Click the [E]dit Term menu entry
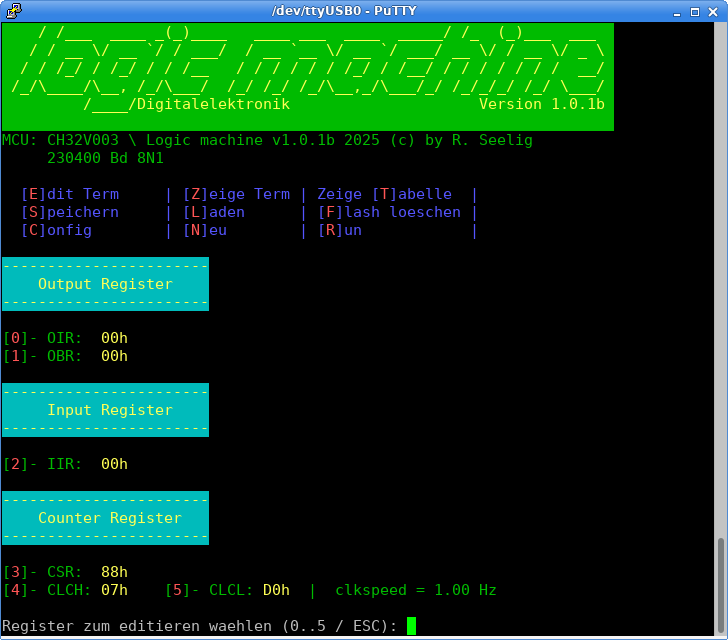The width and height of the screenshot is (728, 640). (x=70, y=194)
